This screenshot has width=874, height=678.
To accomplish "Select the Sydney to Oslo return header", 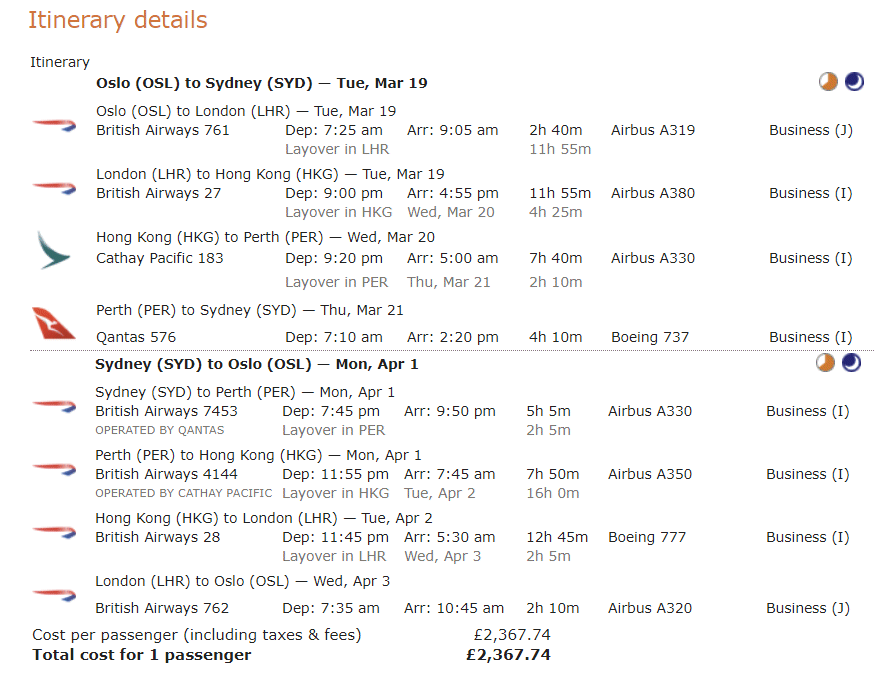I will point(257,364).
